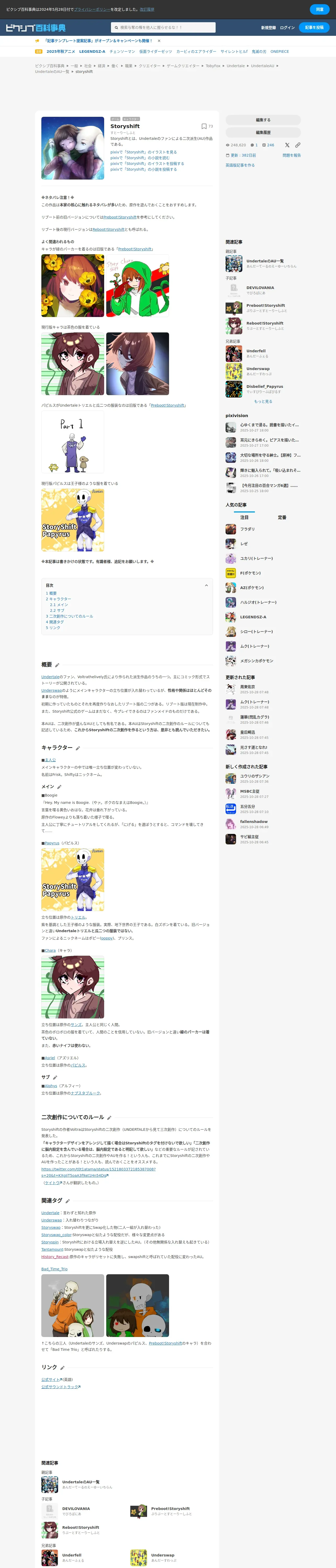336x1568 pixels.
Task: Click the ログイン link
Action: (287, 27)
